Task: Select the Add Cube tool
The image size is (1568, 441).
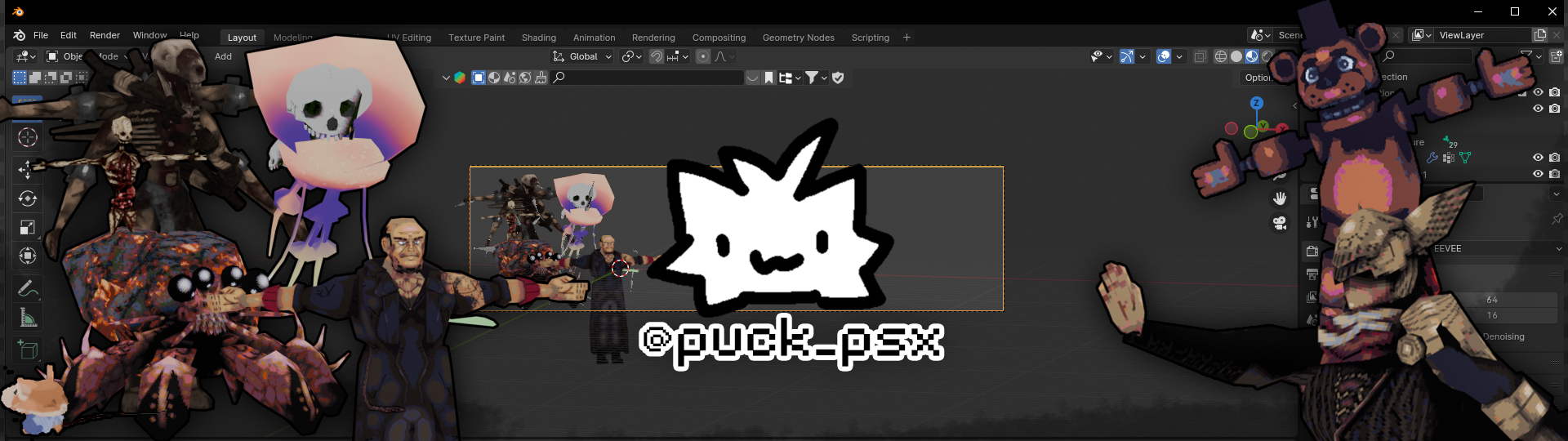Action: click(x=27, y=350)
